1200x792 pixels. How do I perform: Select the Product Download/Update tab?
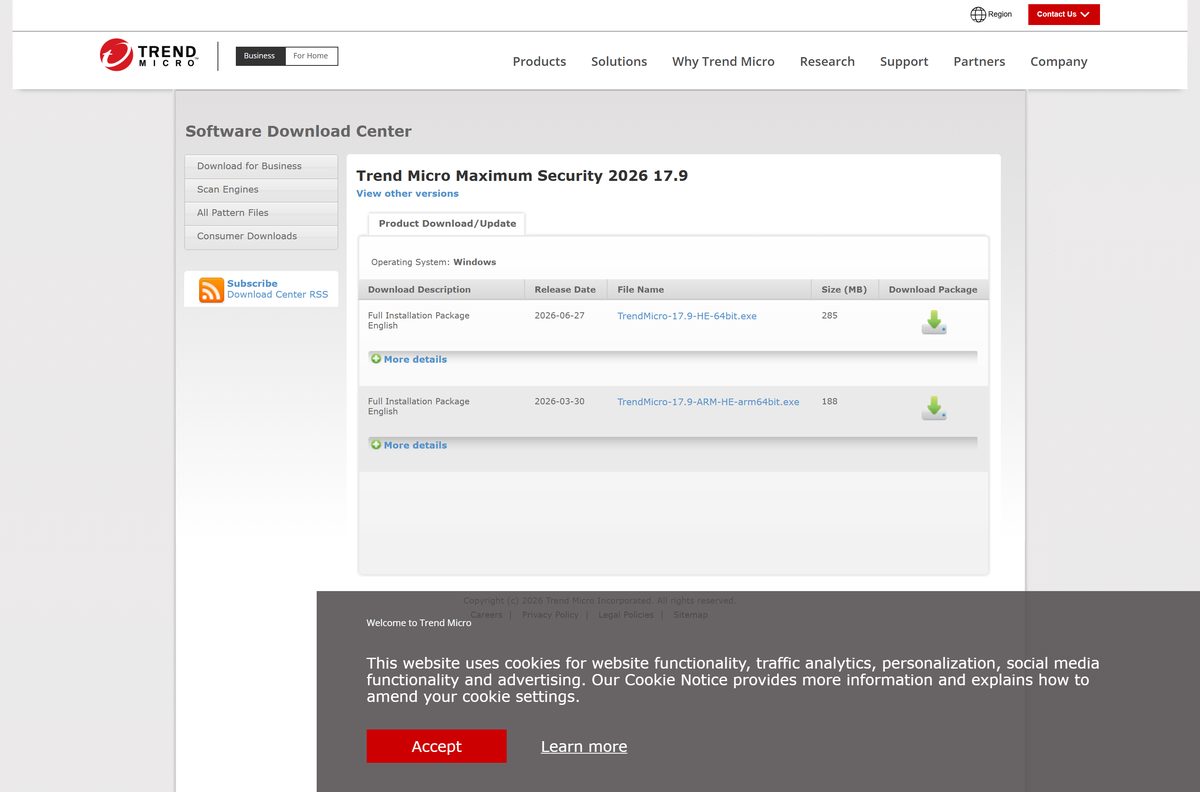pyautogui.click(x=447, y=224)
